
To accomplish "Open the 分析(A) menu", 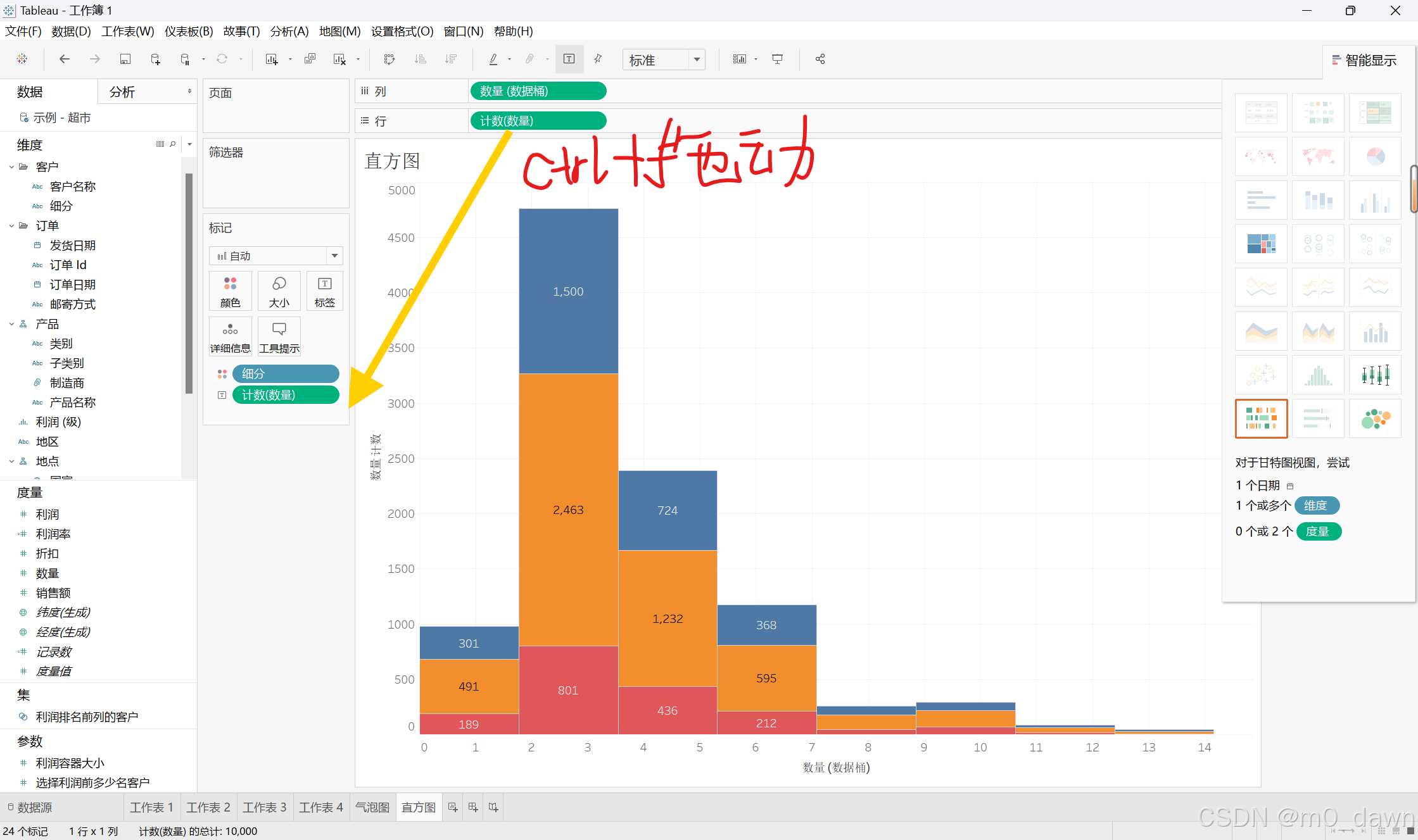I will [289, 31].
